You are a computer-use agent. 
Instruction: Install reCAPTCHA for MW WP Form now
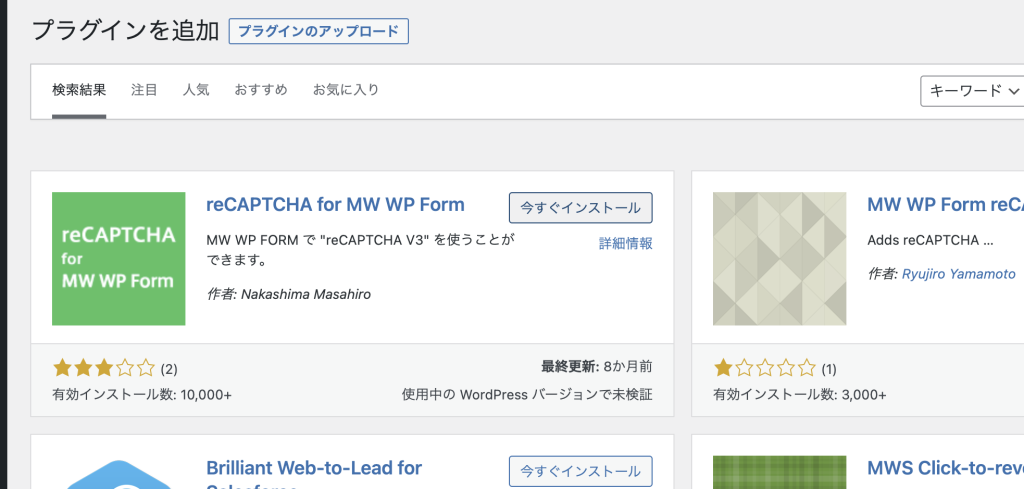pyautogui.click(x=581, y=208)
